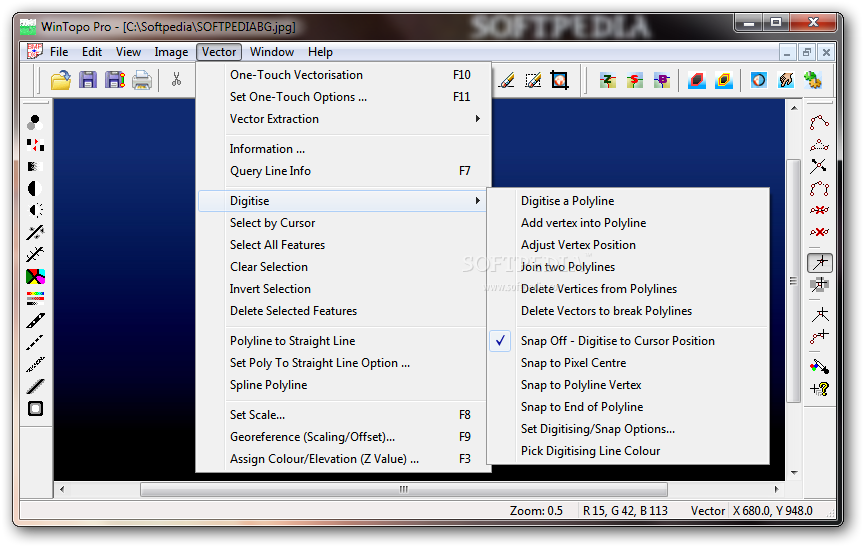Choose Digitise a Polyline from submenu

coord(628,201)
